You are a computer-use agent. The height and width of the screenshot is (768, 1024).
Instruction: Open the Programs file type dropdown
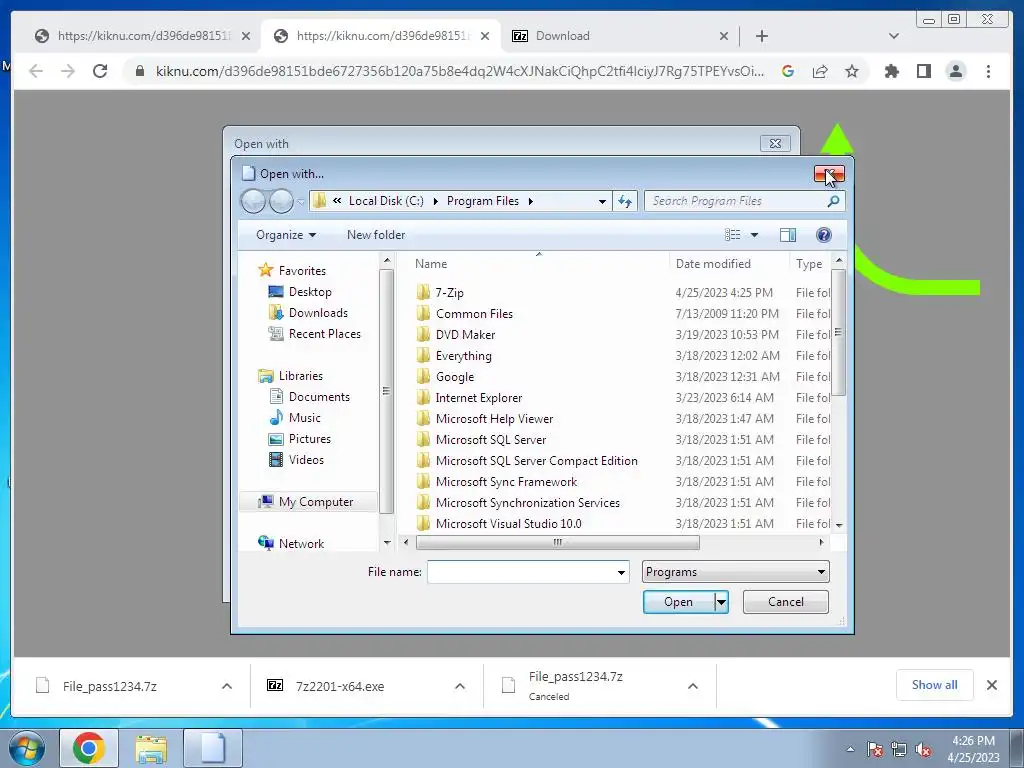click(735, 572)
